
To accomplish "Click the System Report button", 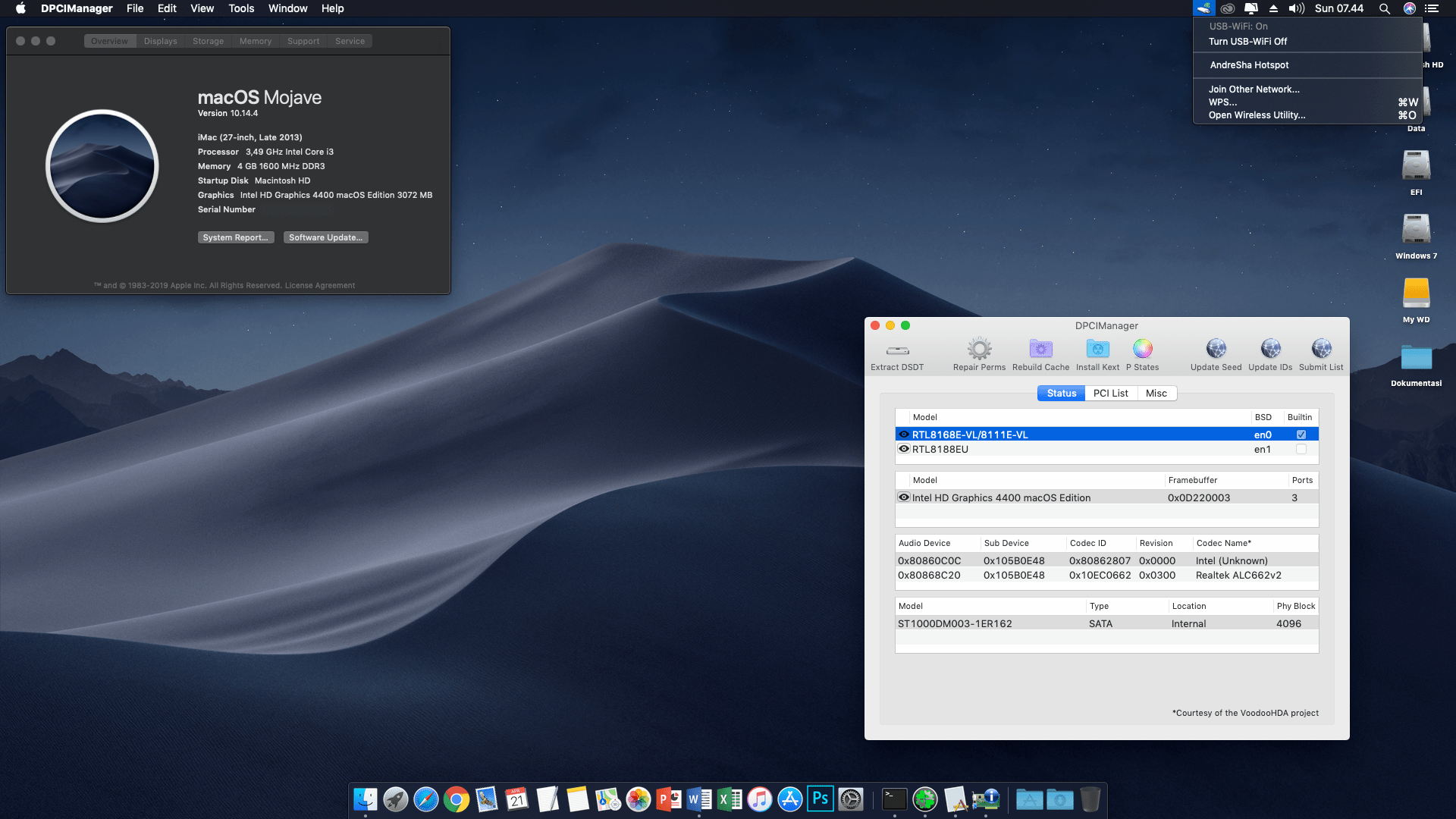I will point(235,237).
